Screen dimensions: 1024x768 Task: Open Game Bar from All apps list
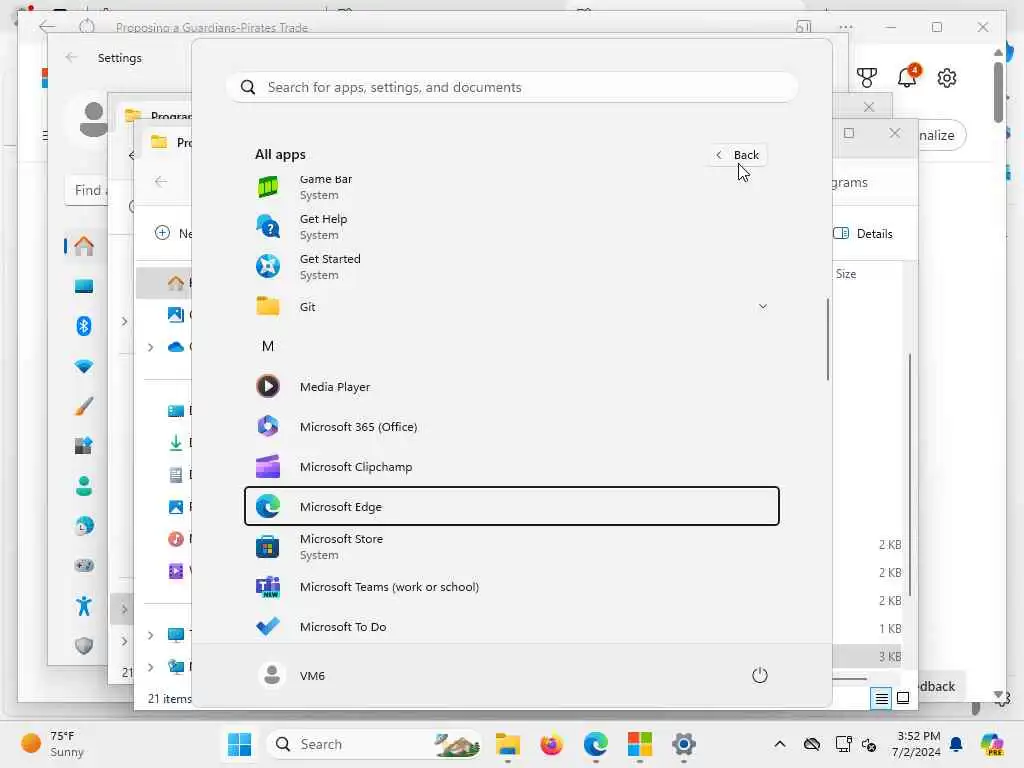(x=511, y=187)
